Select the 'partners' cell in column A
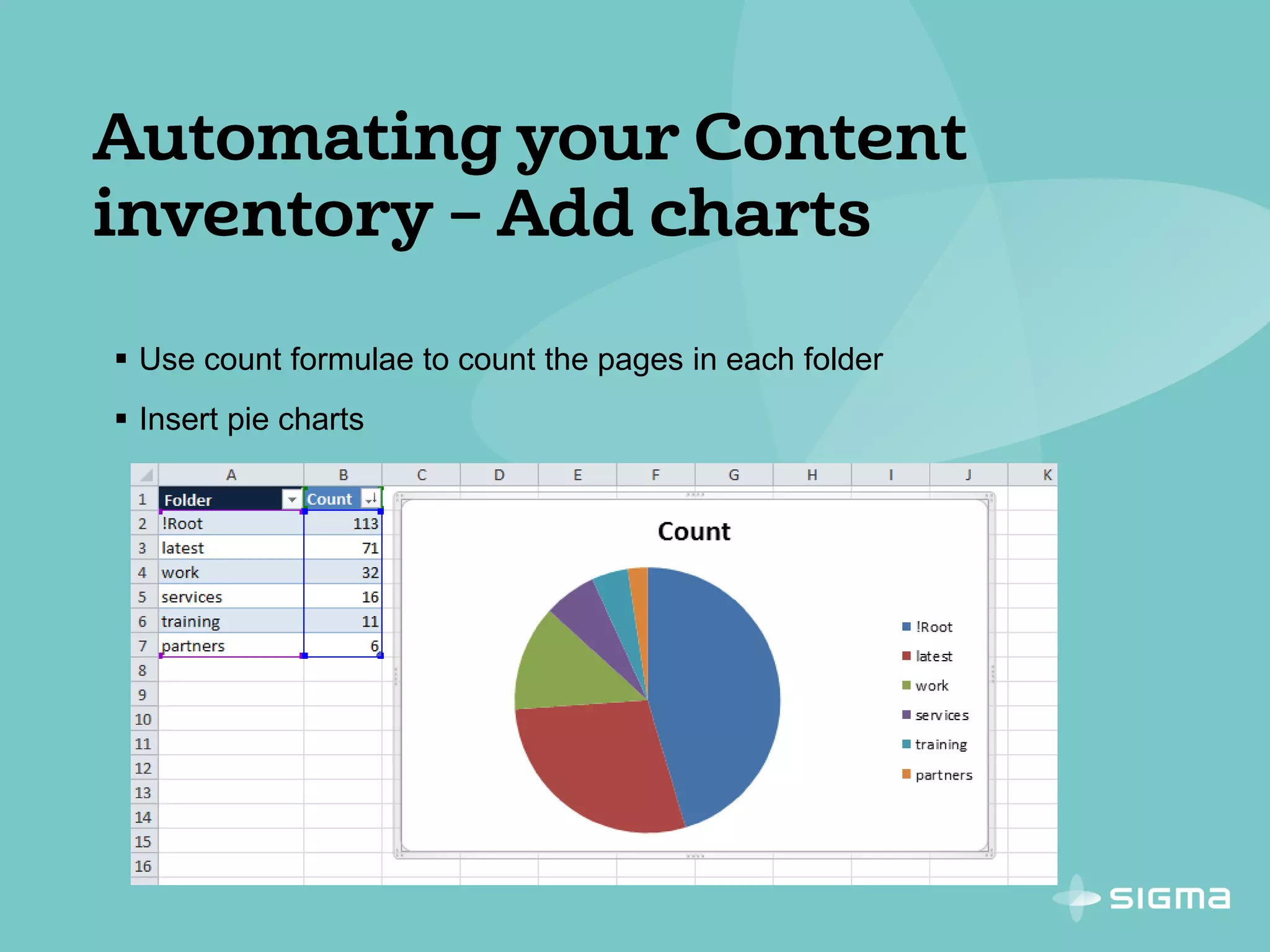Viewport: 1270px width, 952px height. 231,645
